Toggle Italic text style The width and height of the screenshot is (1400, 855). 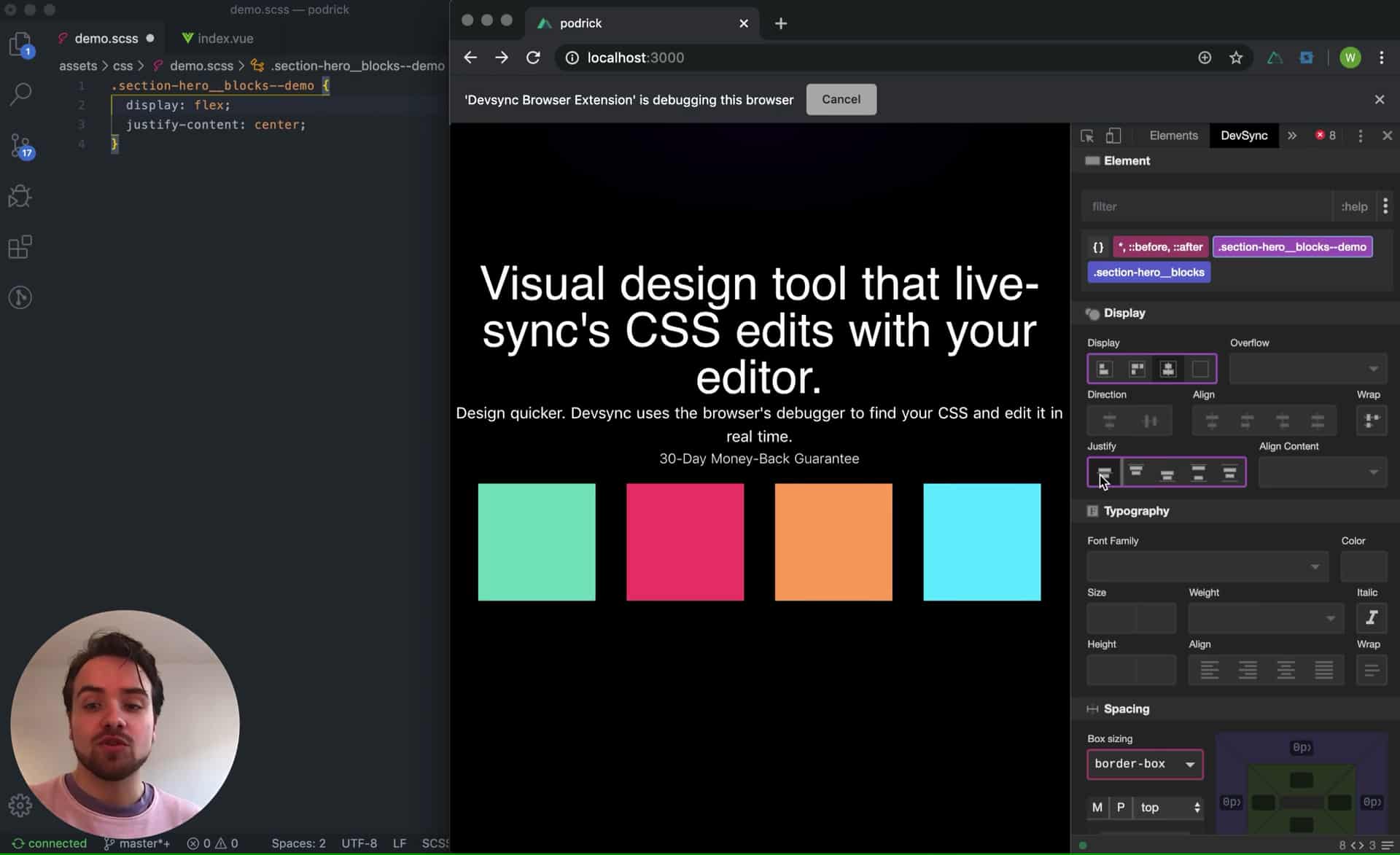[x=1371, y=618]
